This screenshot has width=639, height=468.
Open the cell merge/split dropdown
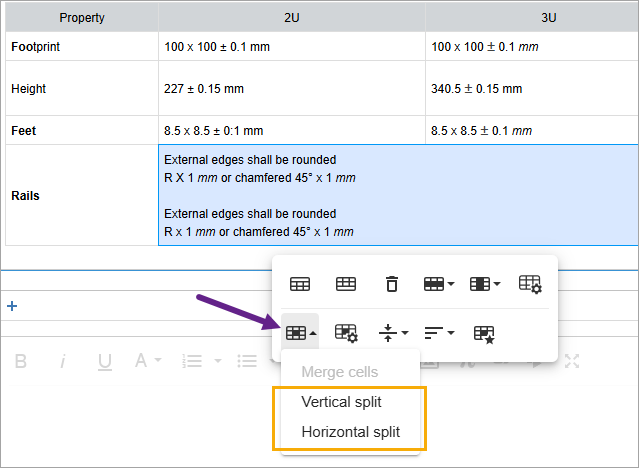click(x=300, y=332)
